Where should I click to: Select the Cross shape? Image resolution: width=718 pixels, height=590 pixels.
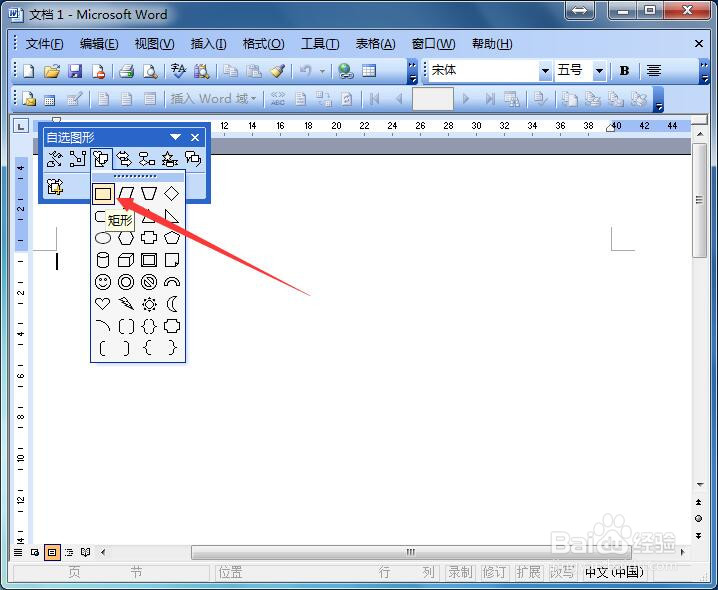click(x=149, y=238)
